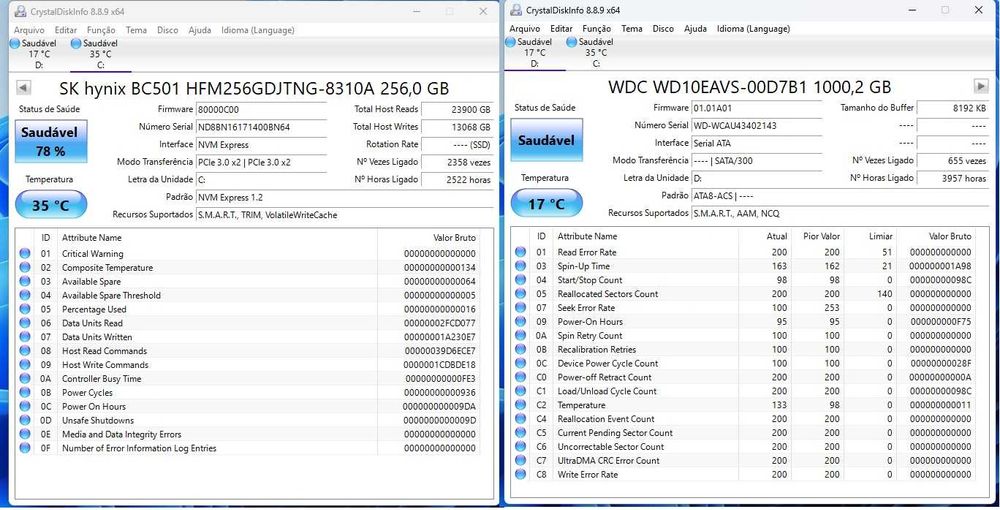This screenshot has width=1000, height=510.
Task: Open Editar menu in left window
Action: click(x=66, y=30)
